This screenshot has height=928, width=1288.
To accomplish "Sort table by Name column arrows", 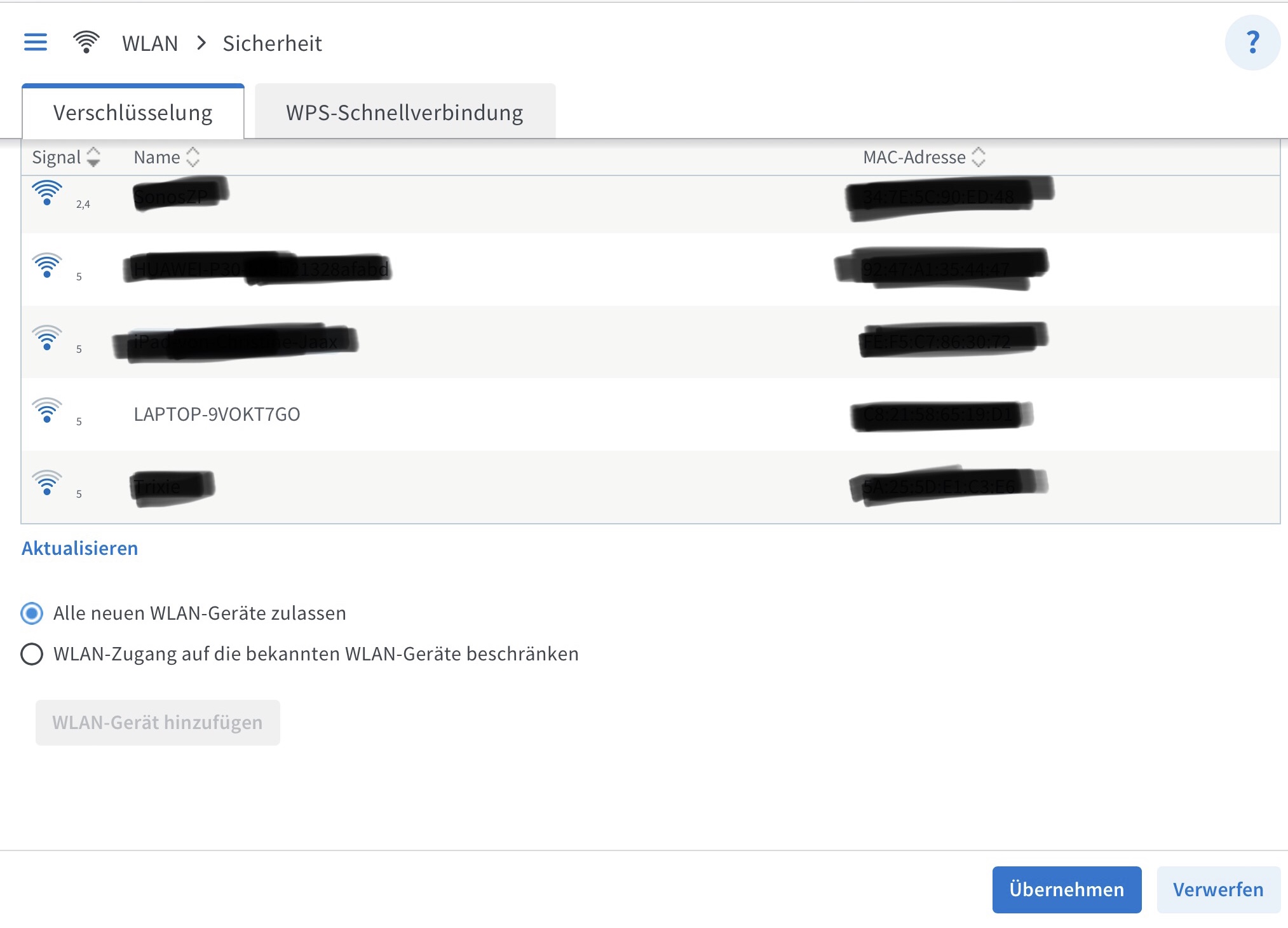I will coord(193,157).
